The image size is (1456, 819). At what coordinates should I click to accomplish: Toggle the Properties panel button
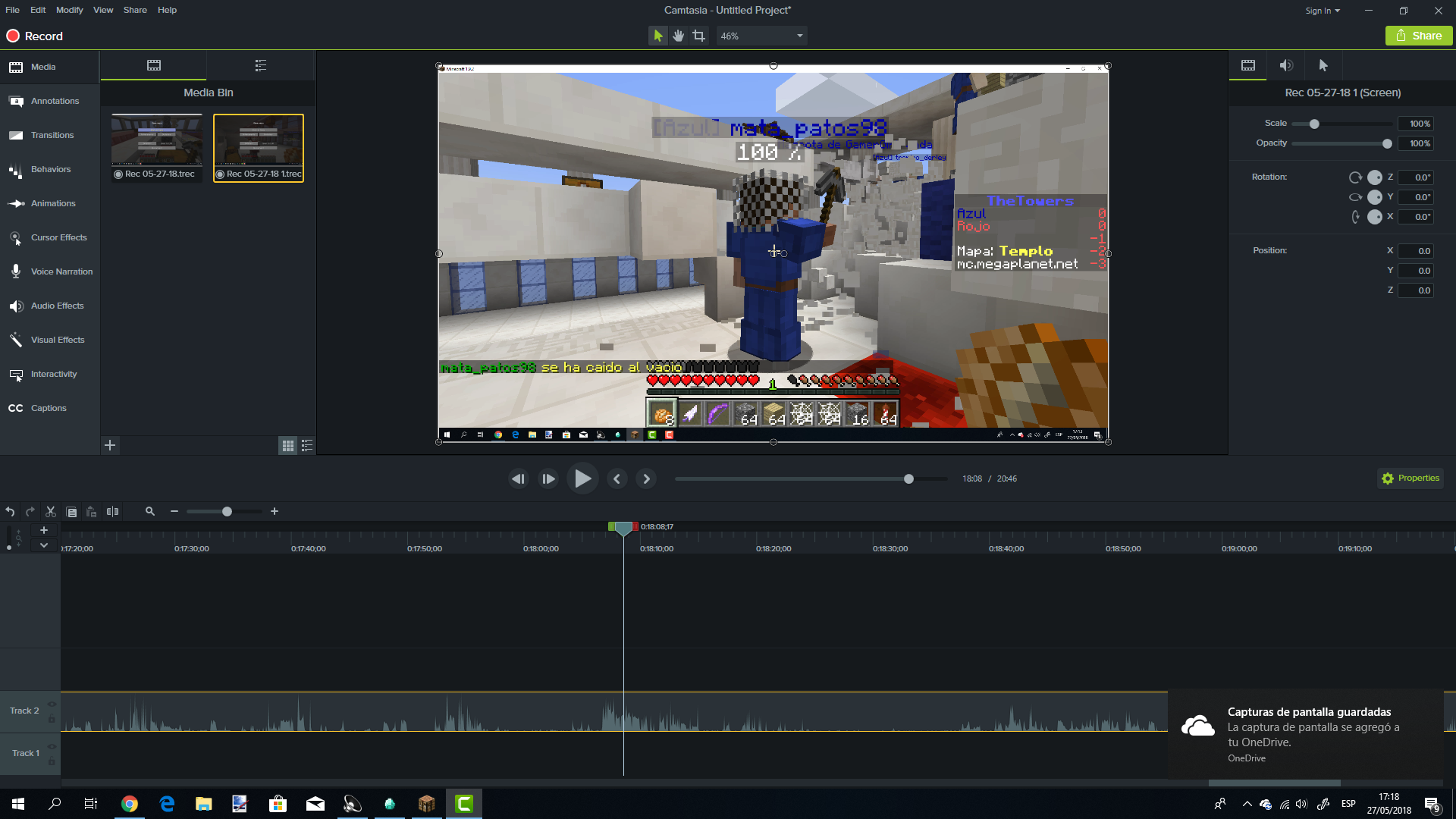click(x=1410, y=479)
